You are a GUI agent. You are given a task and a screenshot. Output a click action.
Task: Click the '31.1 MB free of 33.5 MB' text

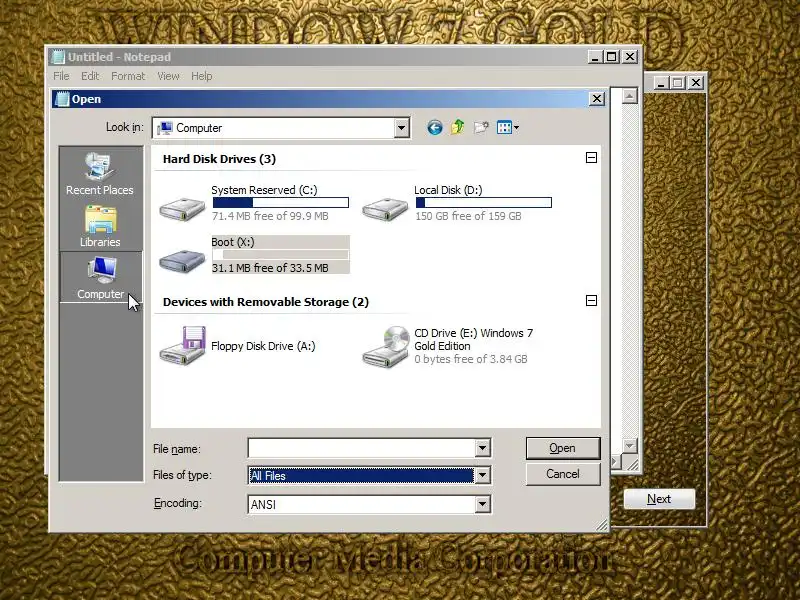point(270,268)
